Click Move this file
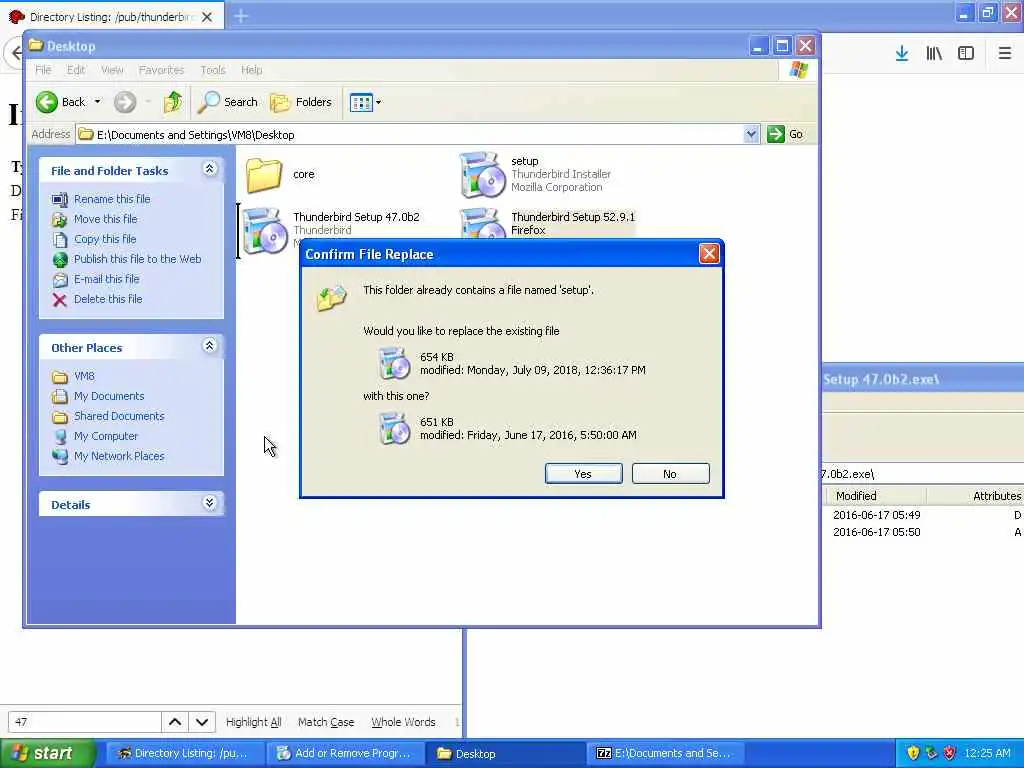Screen dimensions: 1024x768 (x=105, y=219)
